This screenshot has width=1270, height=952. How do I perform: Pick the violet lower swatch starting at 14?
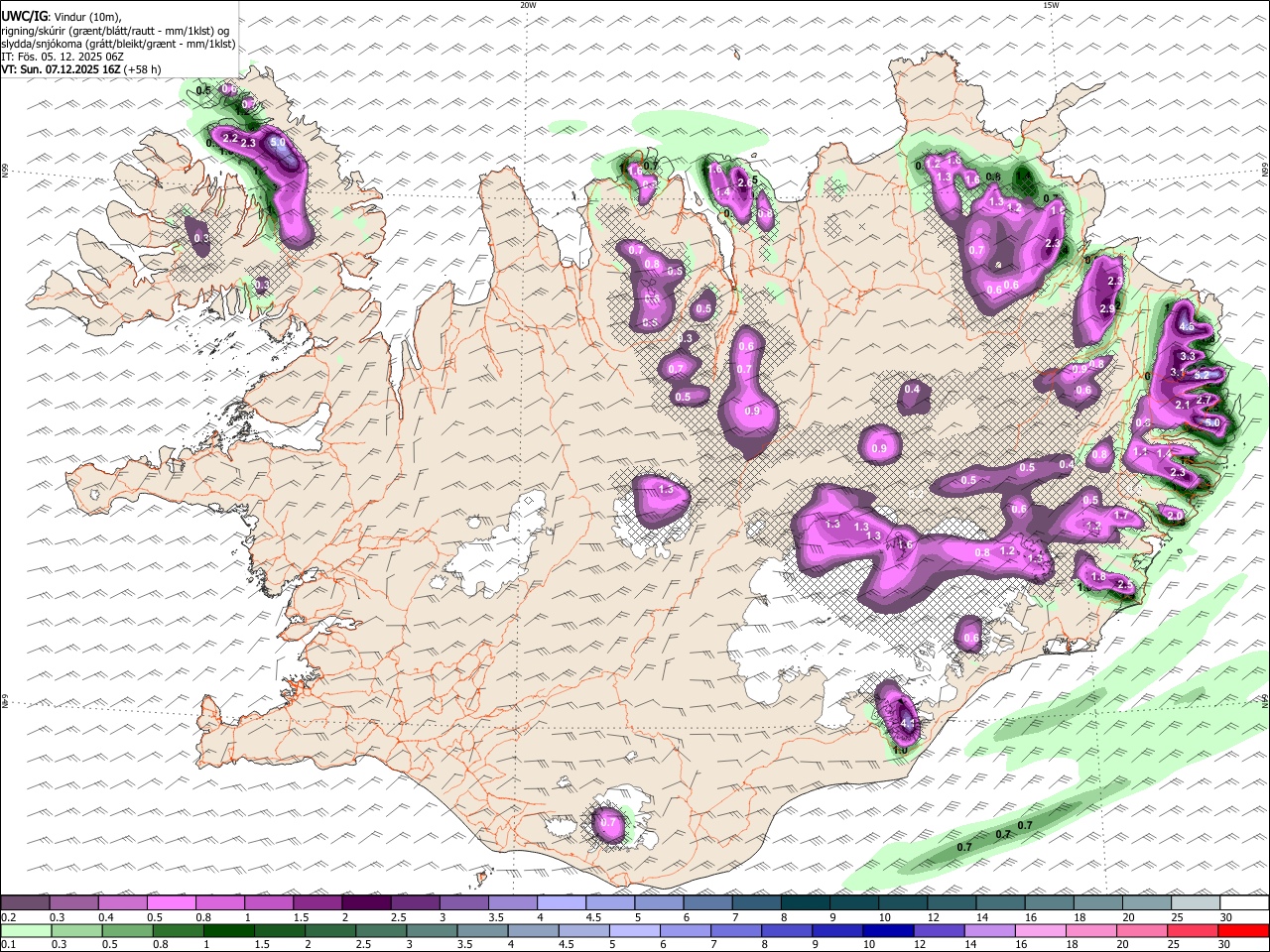[988, 931]
